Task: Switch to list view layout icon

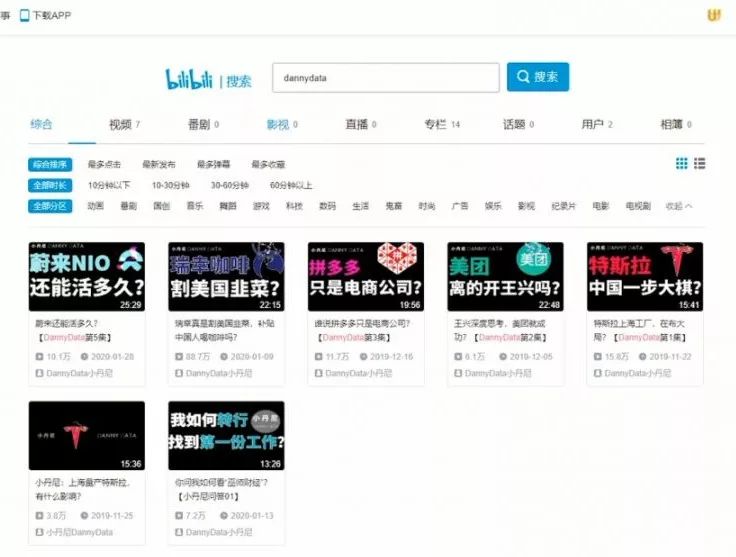Action: coord(699,163)
